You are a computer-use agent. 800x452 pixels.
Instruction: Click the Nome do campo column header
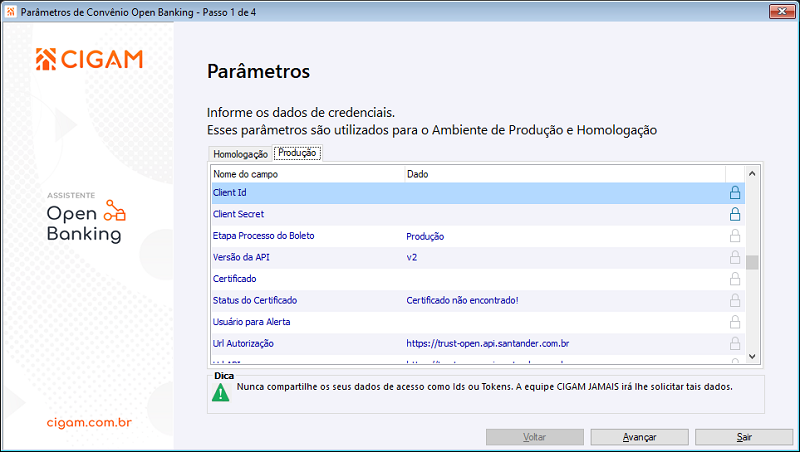pos(308,174)
